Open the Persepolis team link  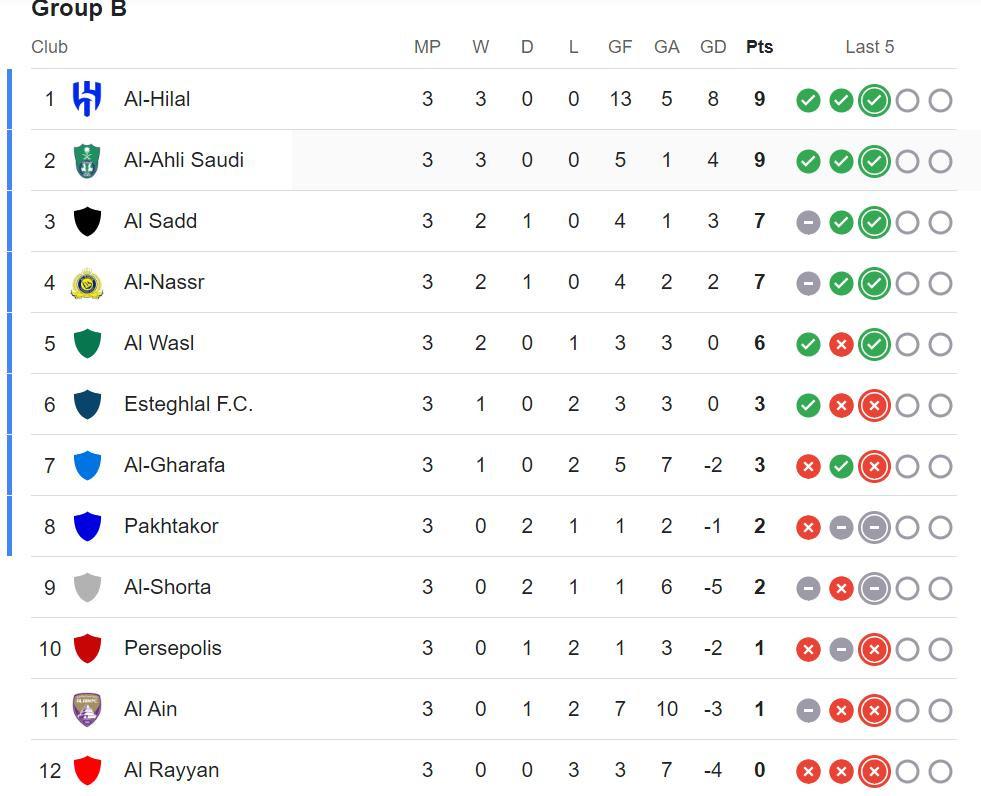coord(172,648)
